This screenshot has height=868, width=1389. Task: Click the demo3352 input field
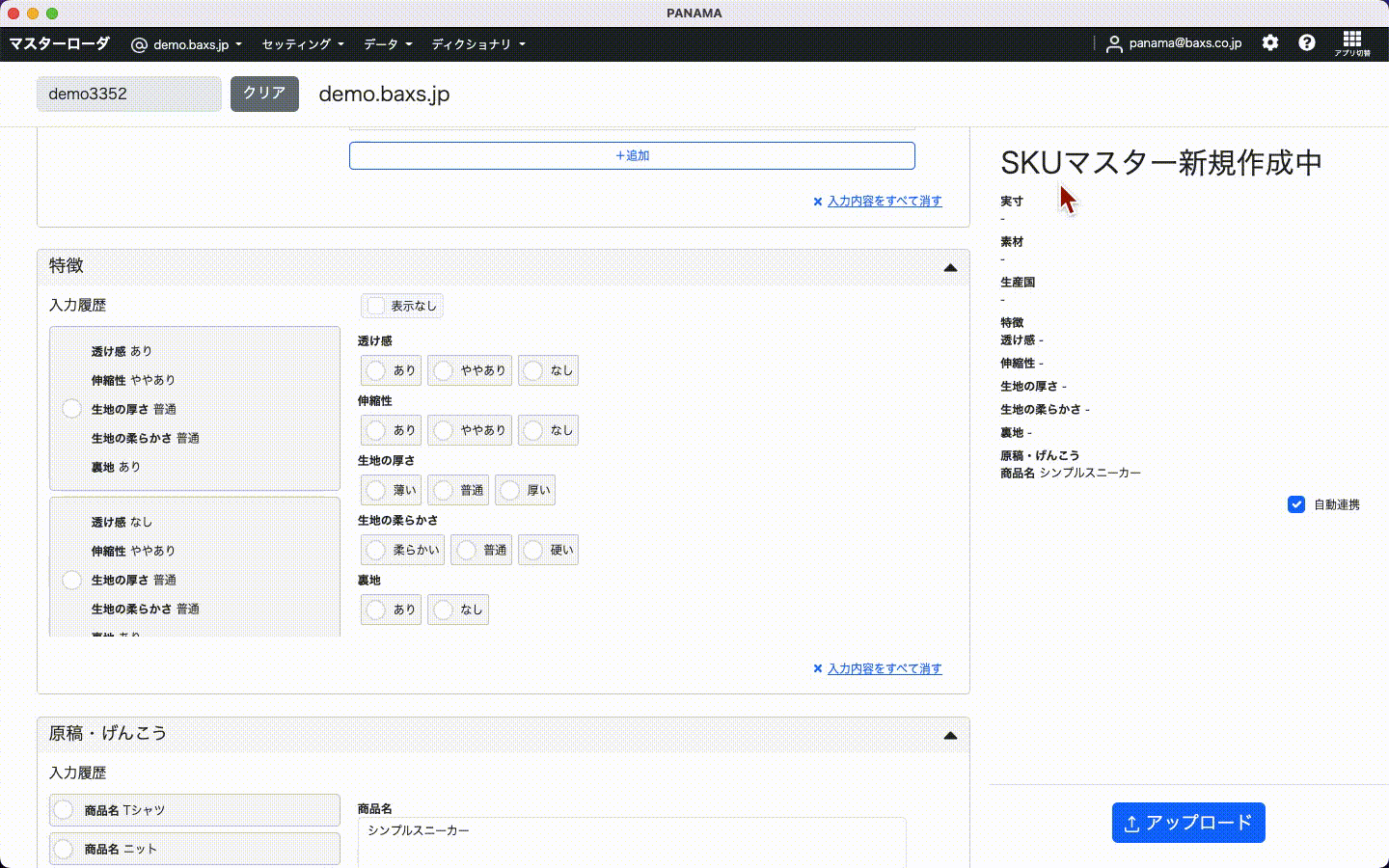click(x=129, y=94)
